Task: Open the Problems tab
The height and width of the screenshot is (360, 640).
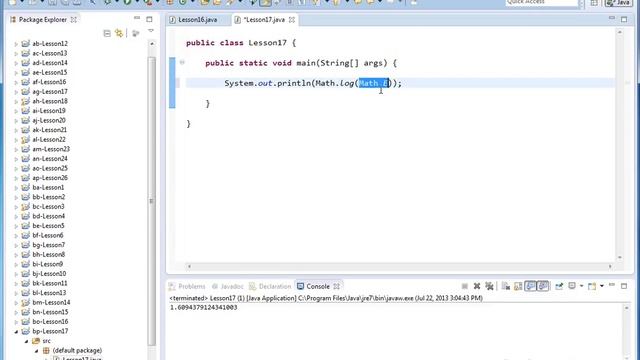Action: 187,287
